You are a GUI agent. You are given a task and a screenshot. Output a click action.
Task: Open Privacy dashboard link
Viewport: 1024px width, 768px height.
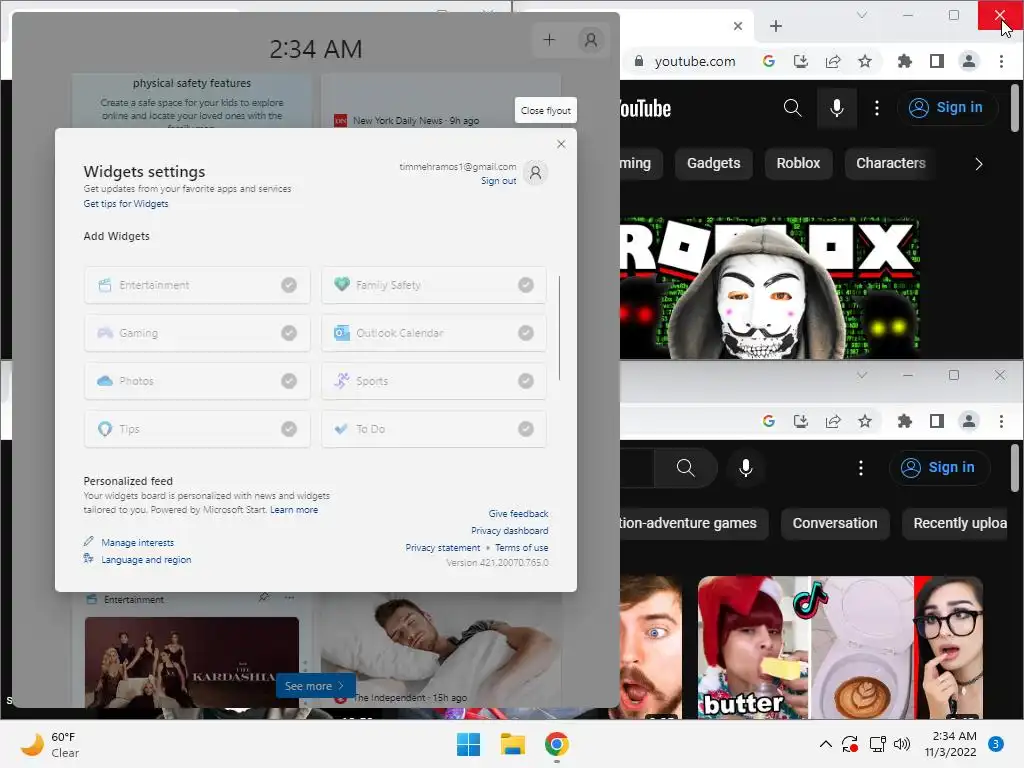509,531
